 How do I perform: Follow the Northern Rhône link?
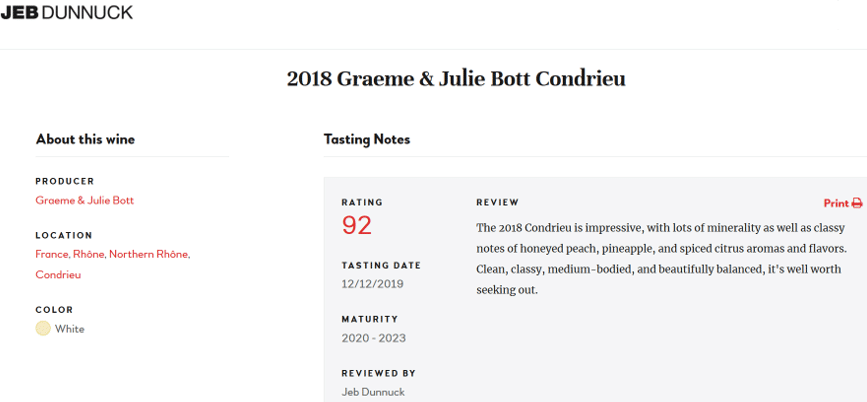tap(148, 254)
